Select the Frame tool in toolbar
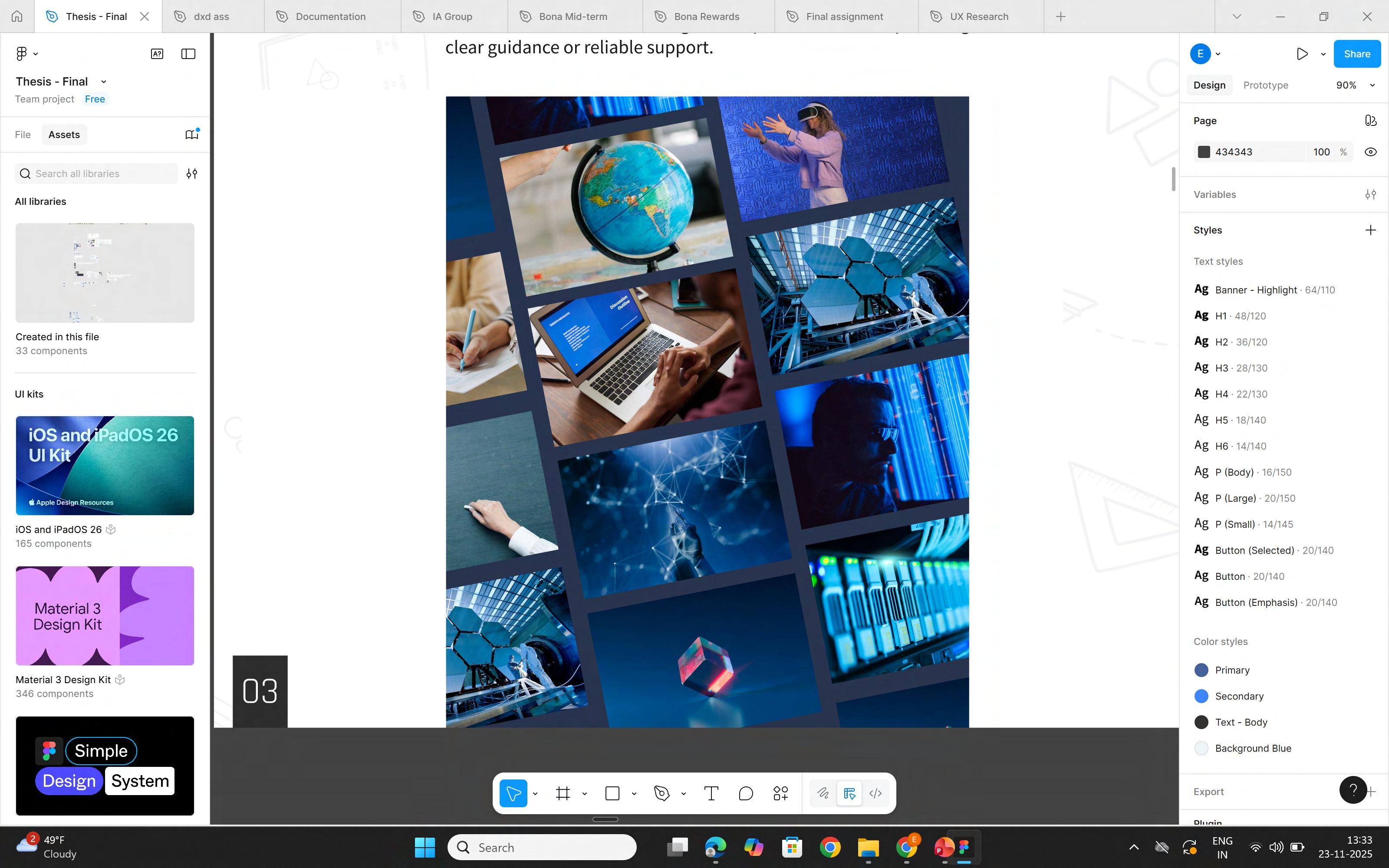The height and width of the screenshot is (868, 1389). 563,793
